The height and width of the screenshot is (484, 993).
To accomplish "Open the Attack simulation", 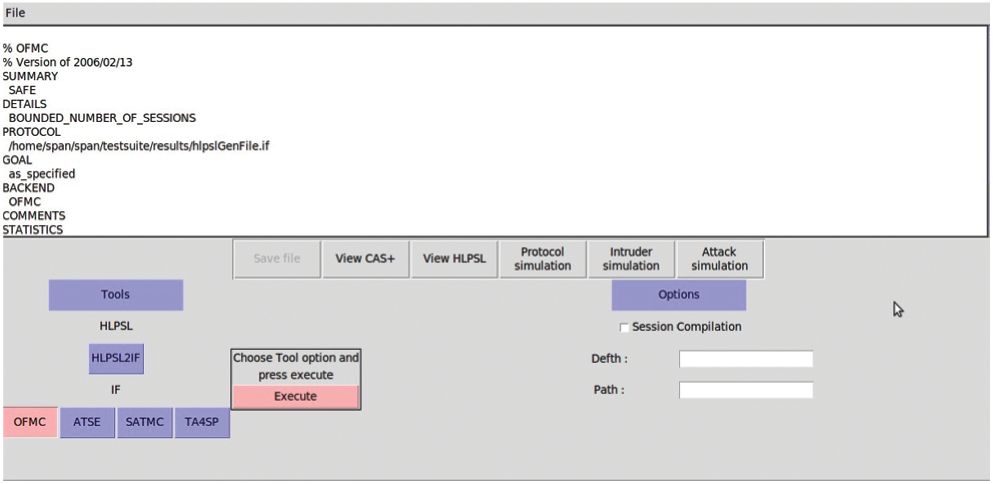I will (719, 259).
